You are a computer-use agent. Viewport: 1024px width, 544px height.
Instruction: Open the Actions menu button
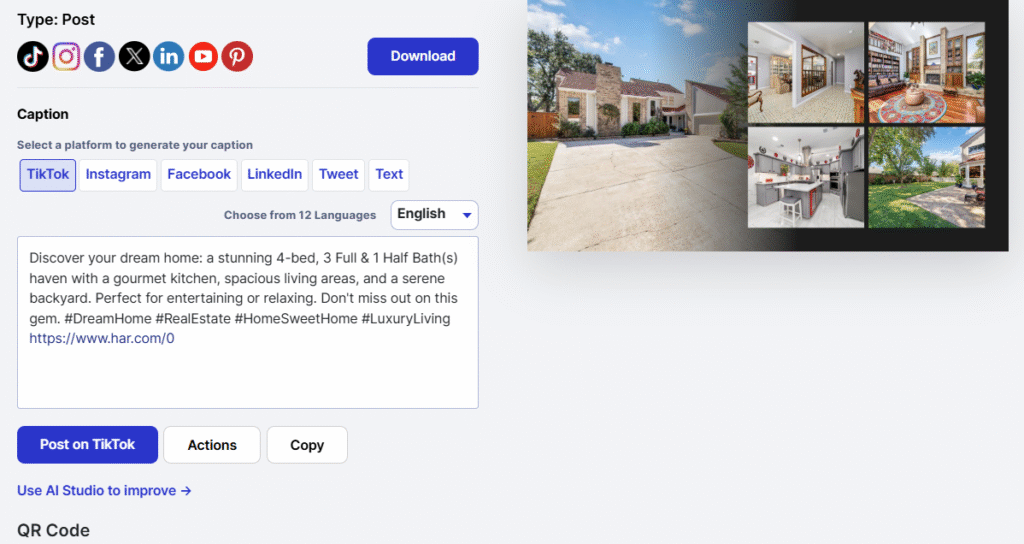(212, 445)
